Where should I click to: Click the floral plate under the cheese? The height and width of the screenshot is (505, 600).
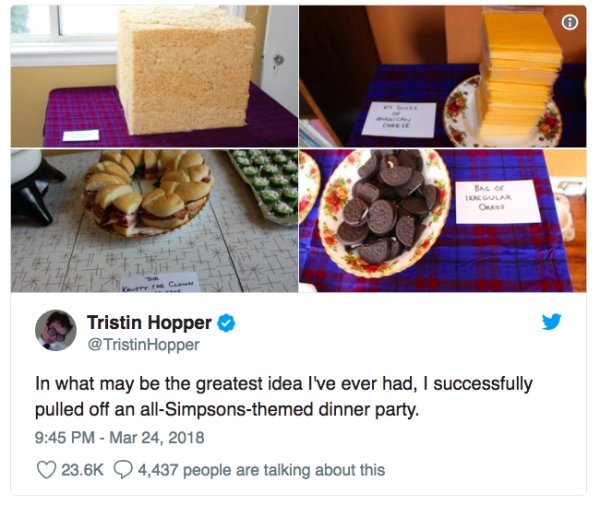(503, 114)
